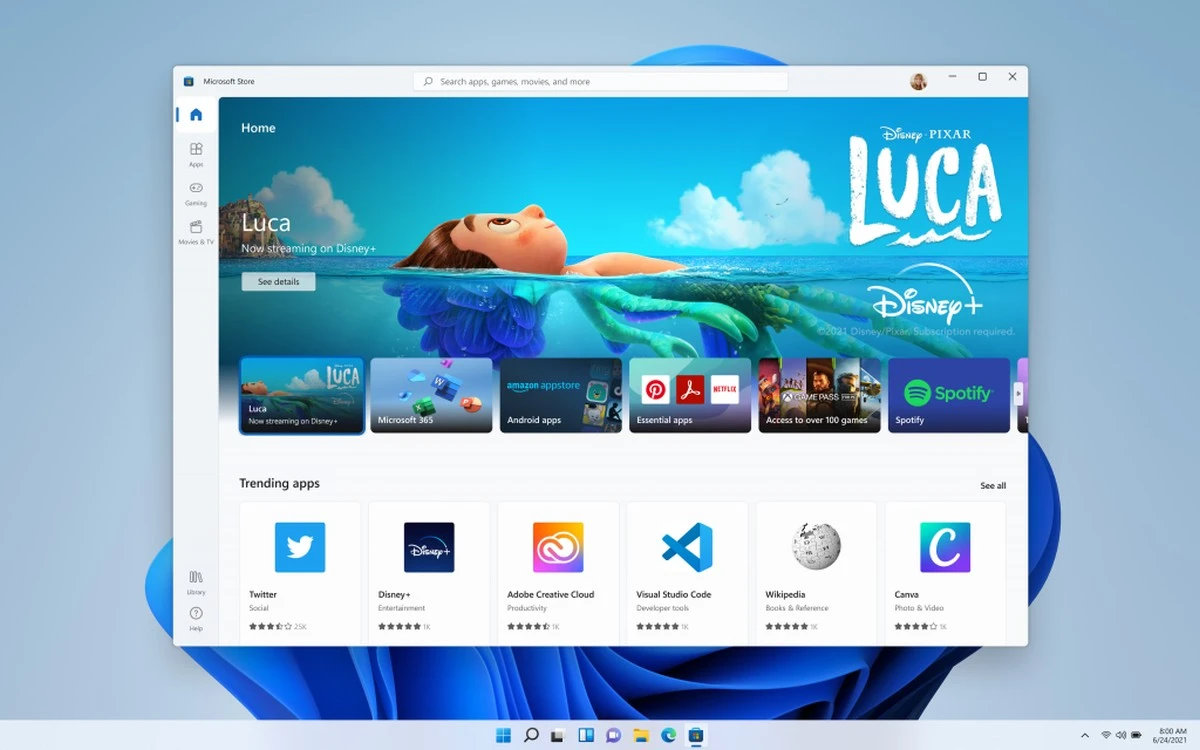
Task: Select the Visual Studio Code icon
Action: click(686, 547)
